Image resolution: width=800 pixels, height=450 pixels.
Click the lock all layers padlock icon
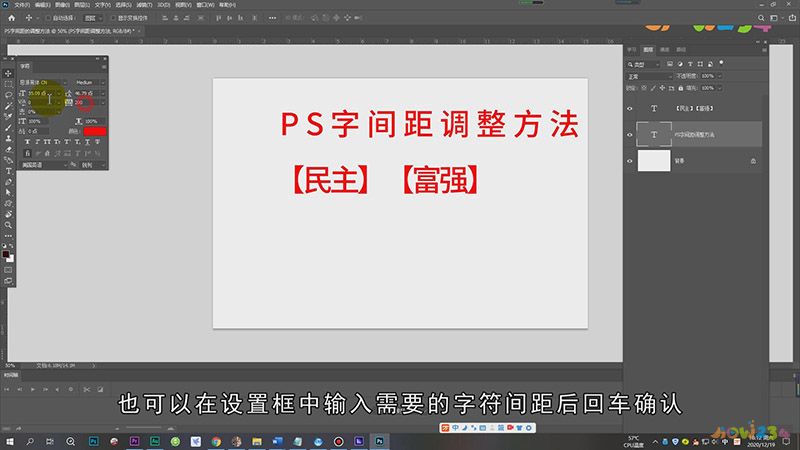pyautogui.click(x=681, y=88)
